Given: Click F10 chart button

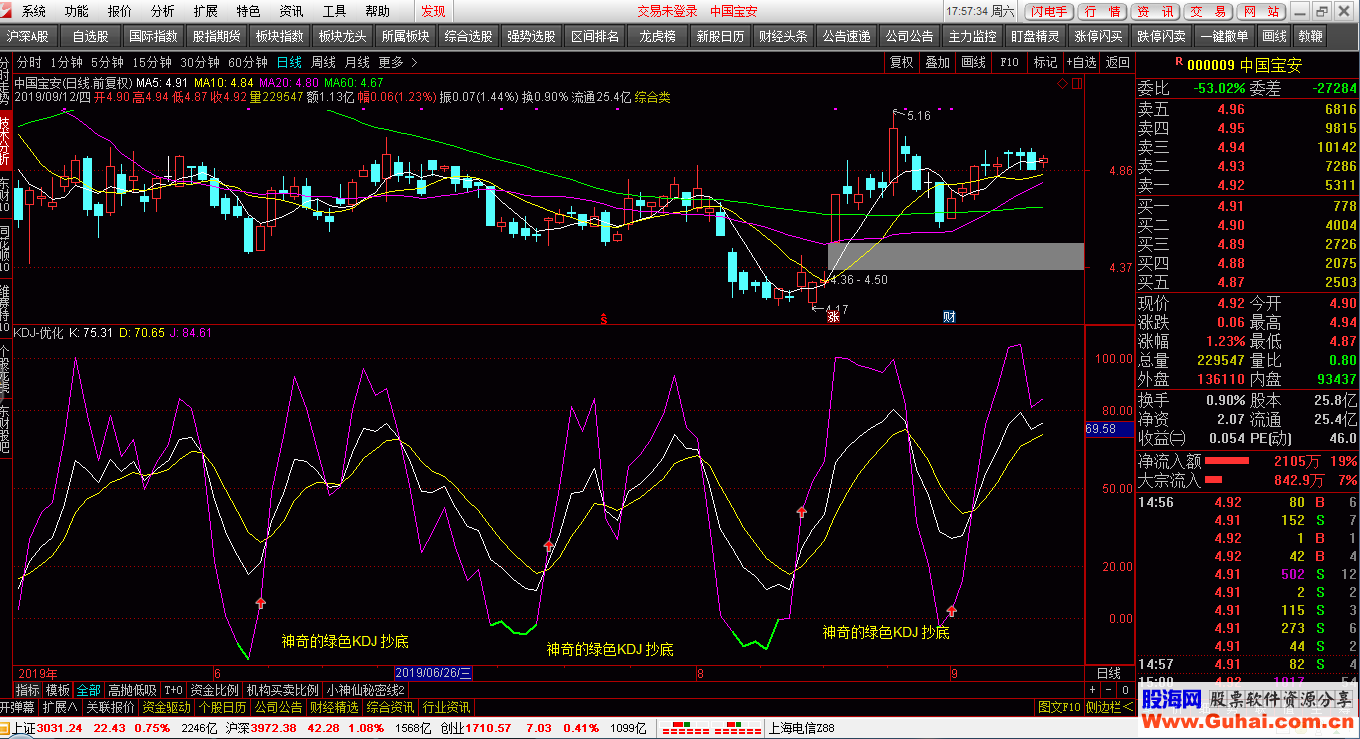Looking at the screenshot, I should pos(1009,62).
